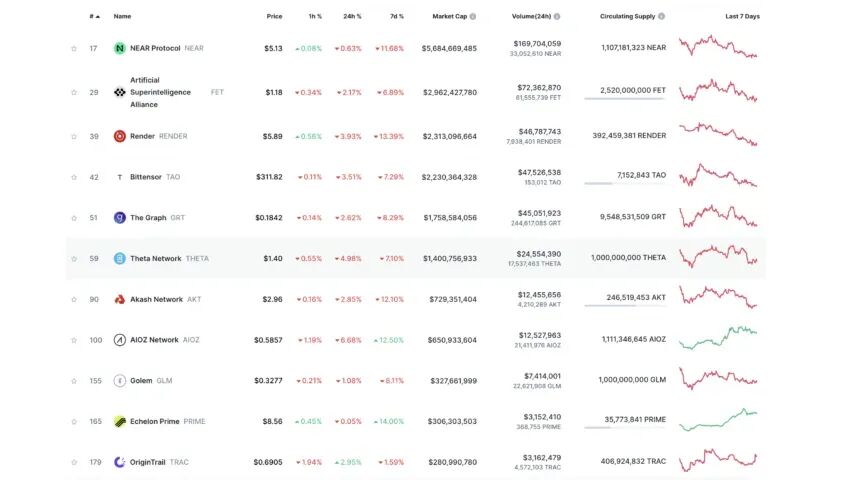This screenshot has height=480, width=850.
Task: Open AIOZ Network 7-day sparkline chart
Action: (x=718, y=337)
